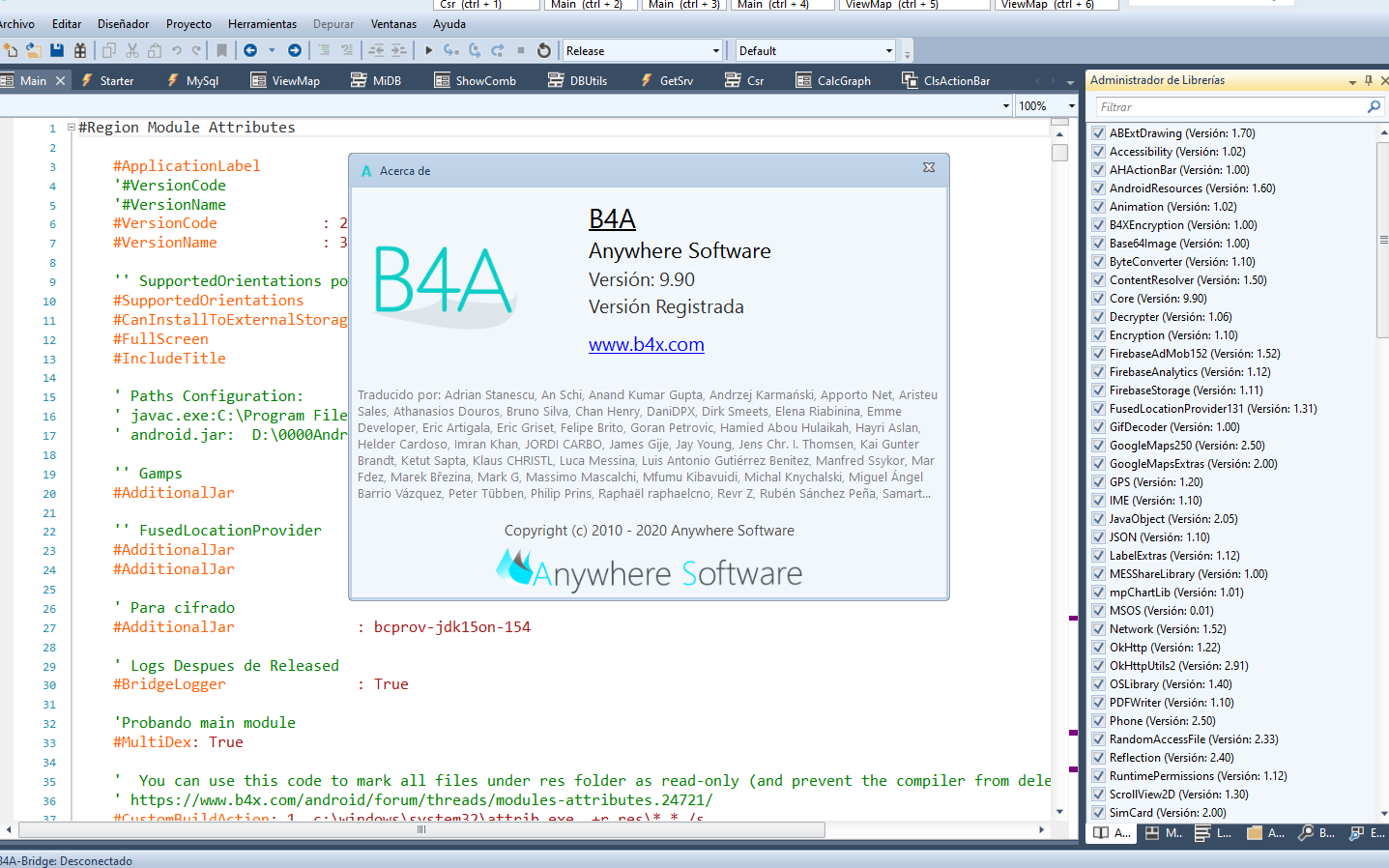Run the project with the play icon
The height and width of the screenshot is (868, 1389).
(x=428, y=50)
